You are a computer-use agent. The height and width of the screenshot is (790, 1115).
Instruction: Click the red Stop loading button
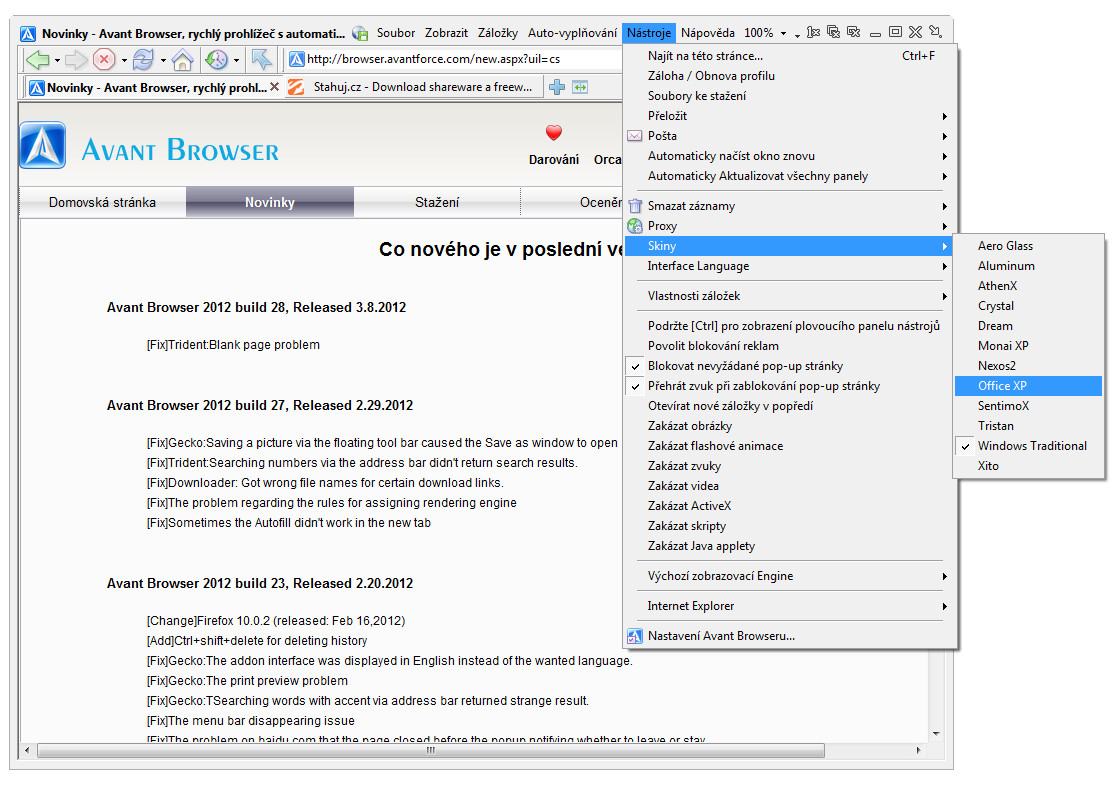[x=105, y=60]
